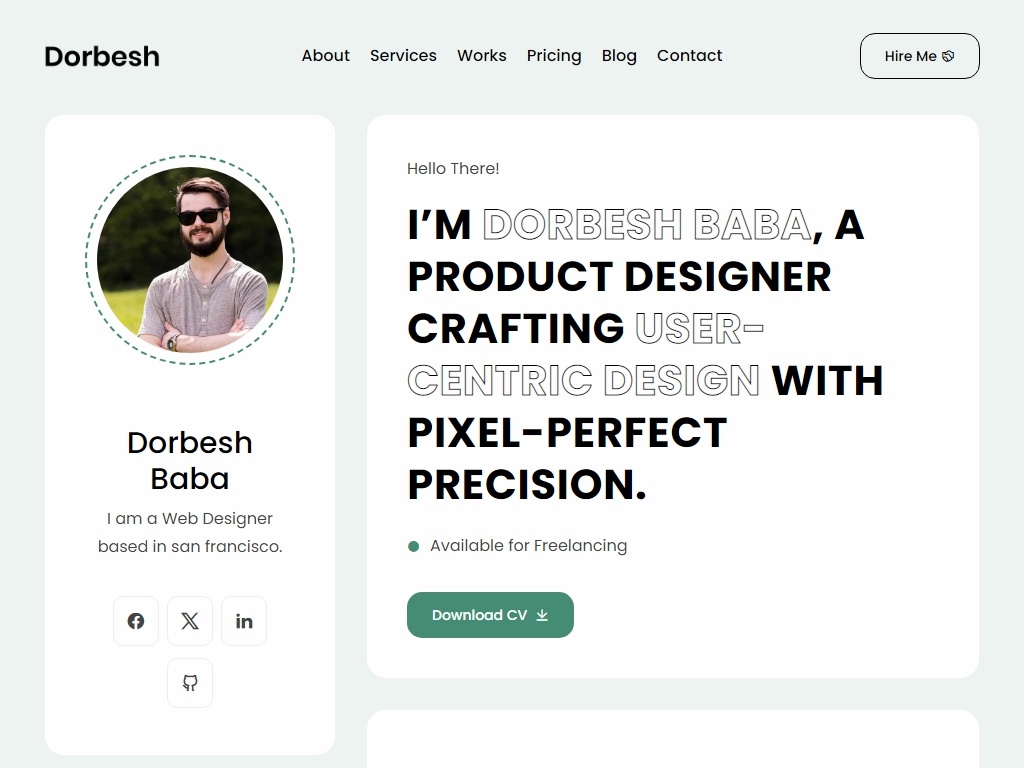The width and height of the screenshot is (1024, 768).
Task: Click the Available for Freelancing text
Action: point(528,546)
